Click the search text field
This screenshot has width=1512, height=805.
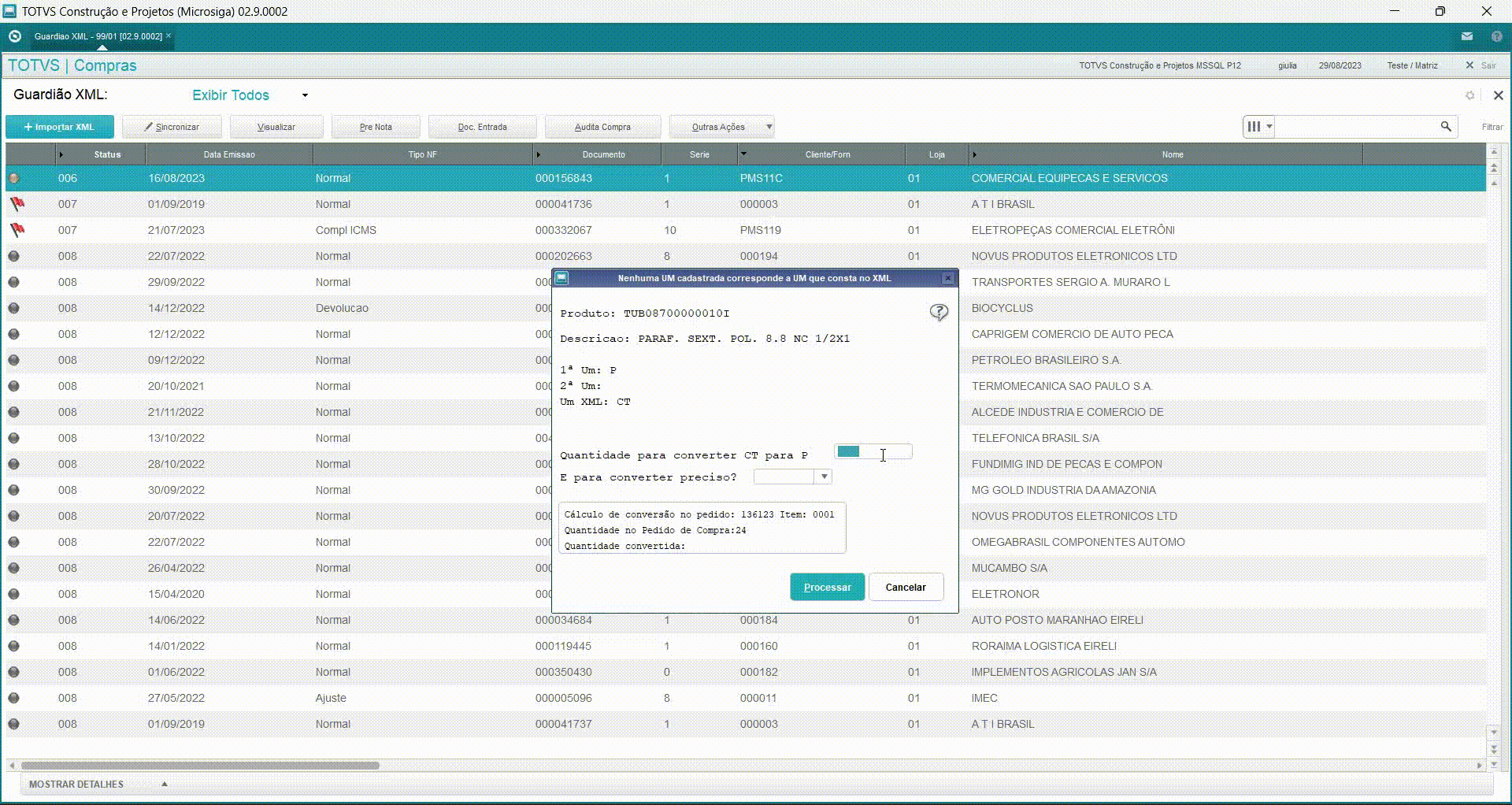(1358, 126)
